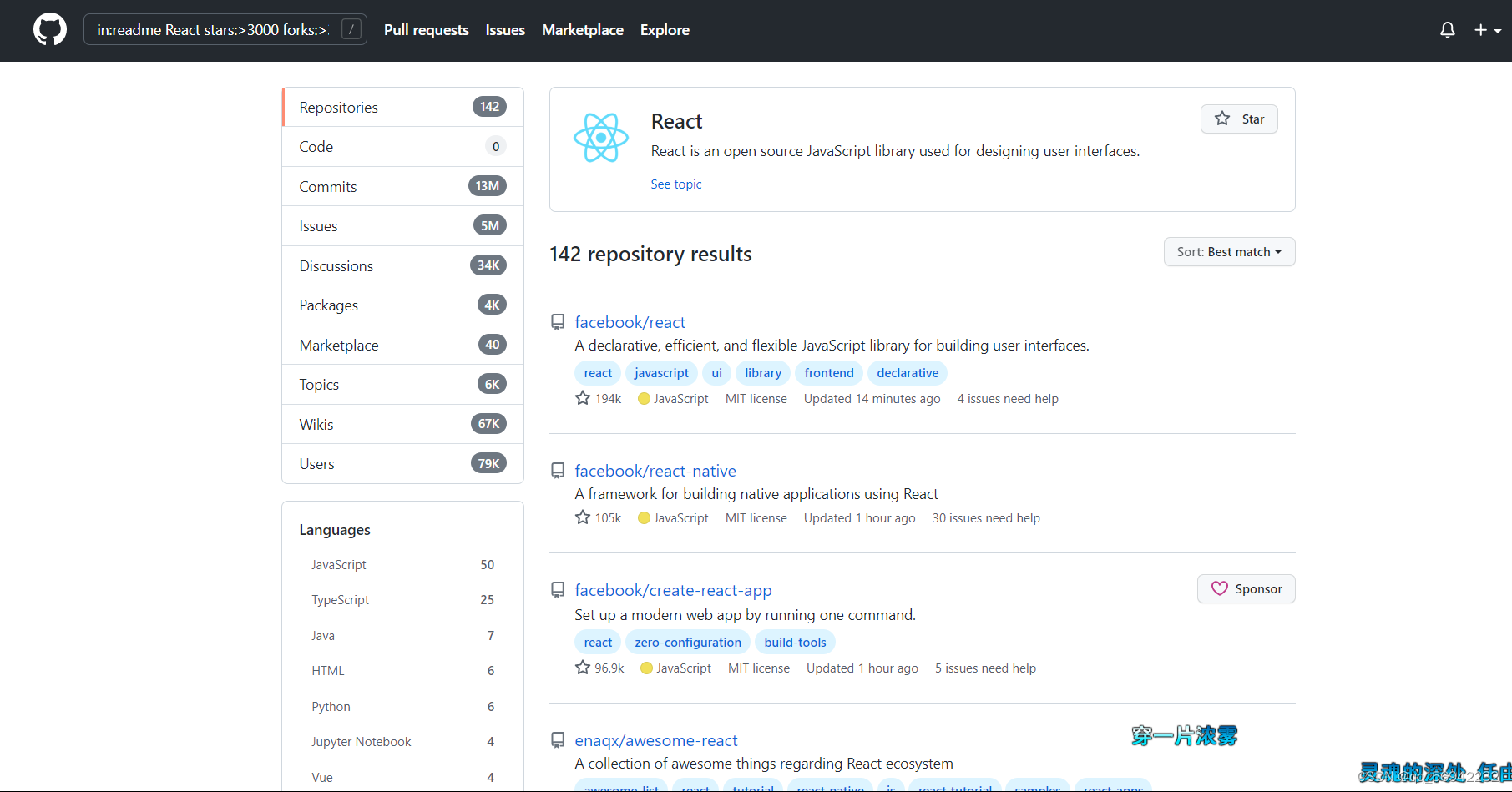Open Issues in the top navigation
The image size is (1512, 792).
[x=505, y=30]
